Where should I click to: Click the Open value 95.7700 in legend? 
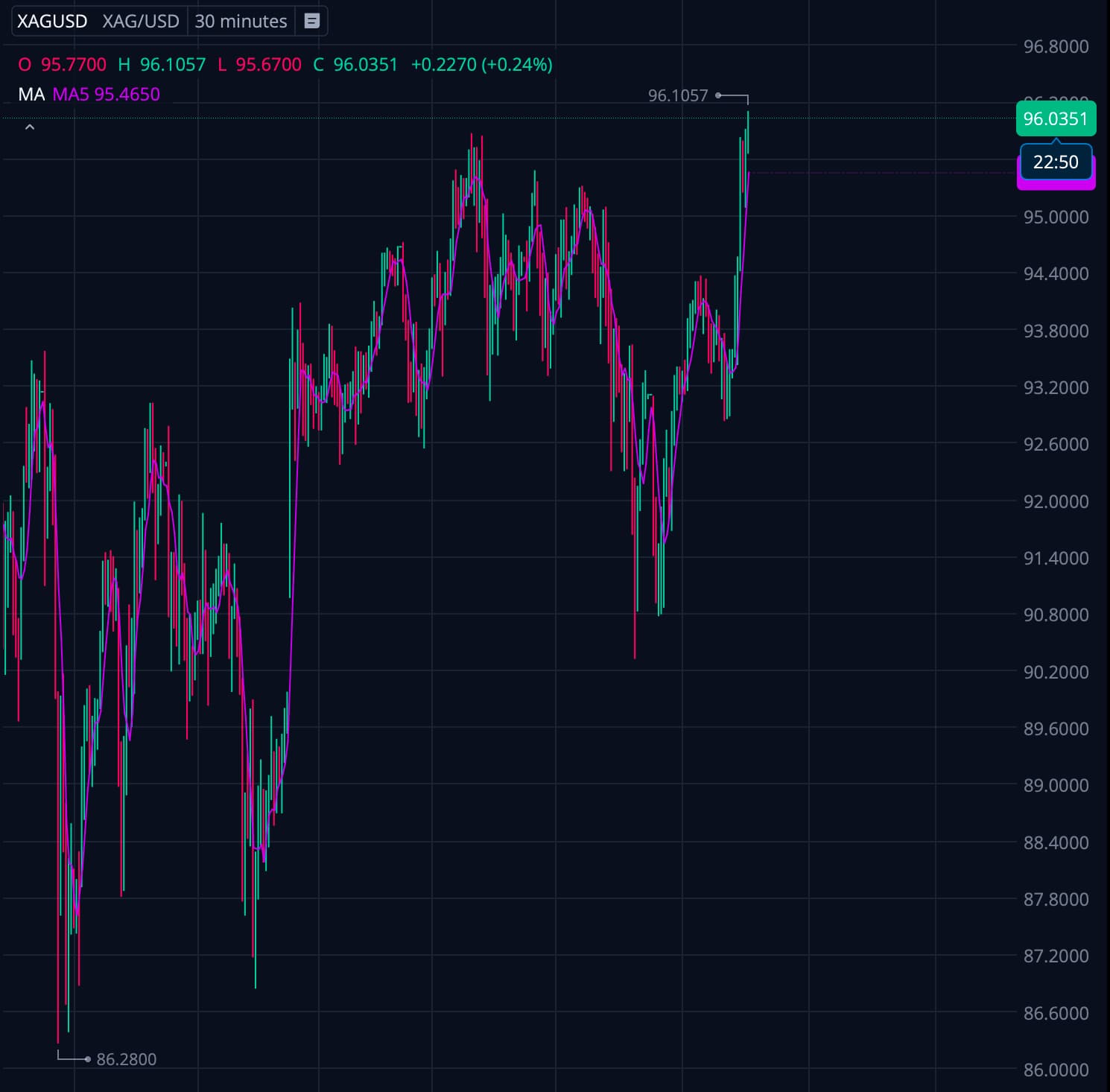(73, 64)
